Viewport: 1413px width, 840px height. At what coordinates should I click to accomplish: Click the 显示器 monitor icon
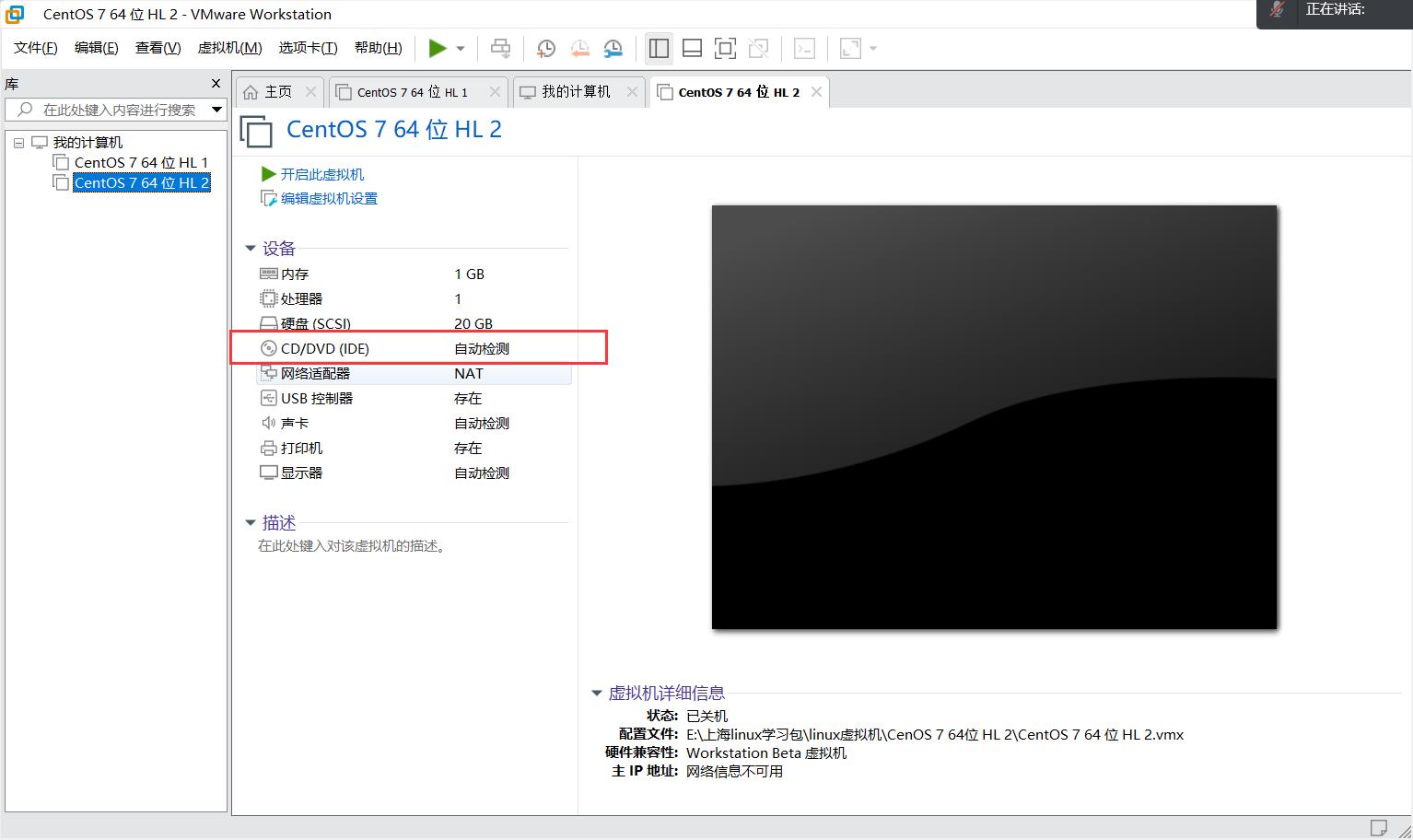click(x=269, y=473)
